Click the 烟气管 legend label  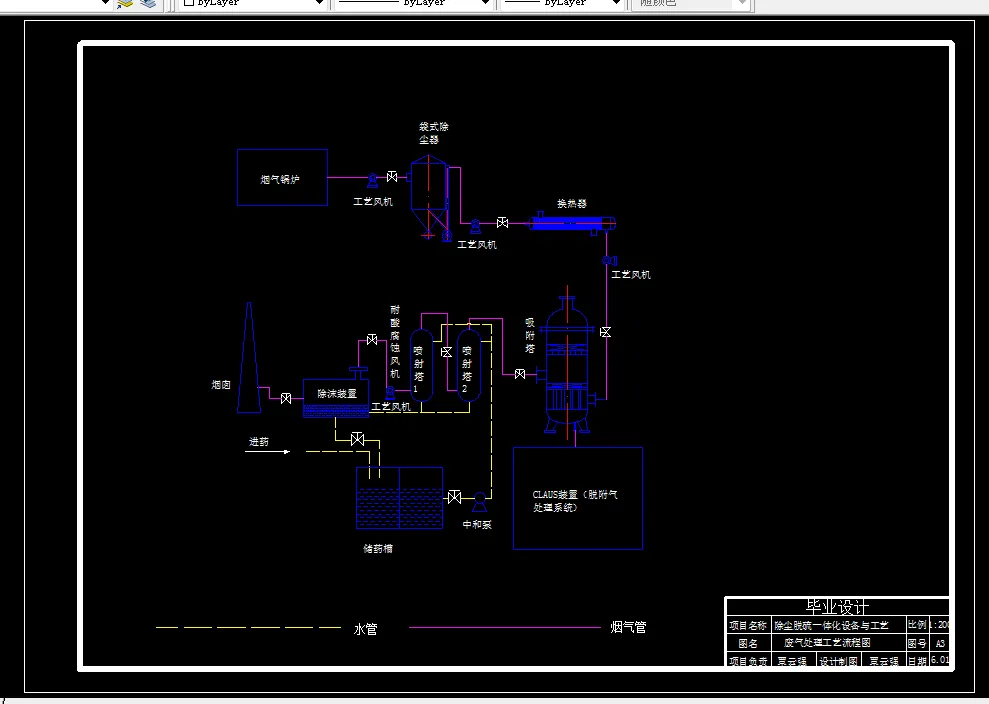pyautogui.click(x=628, y=627)
